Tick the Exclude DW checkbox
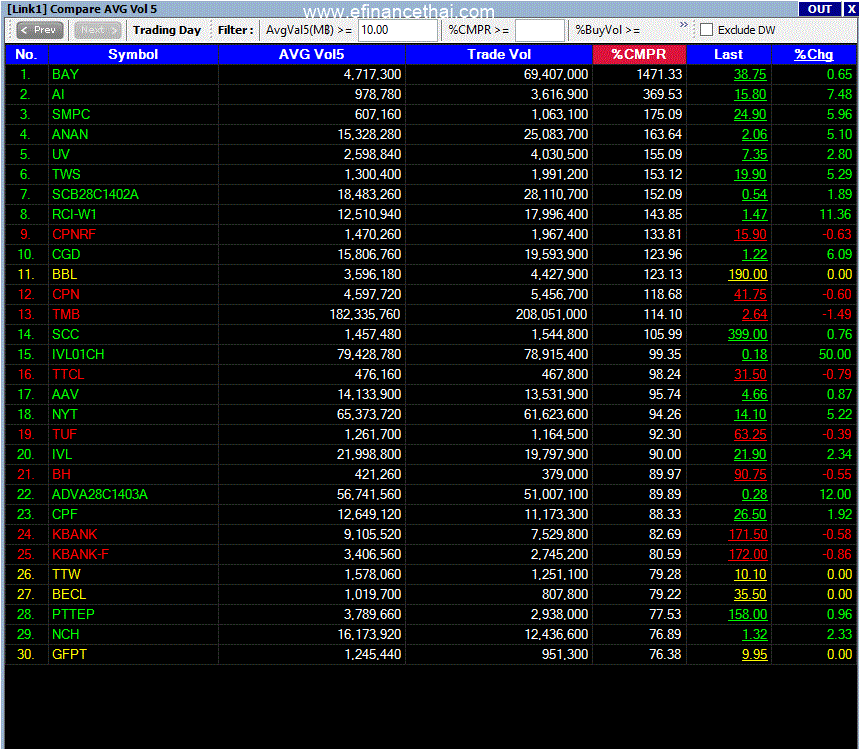The image size is (859, 749). pos(707,30)
